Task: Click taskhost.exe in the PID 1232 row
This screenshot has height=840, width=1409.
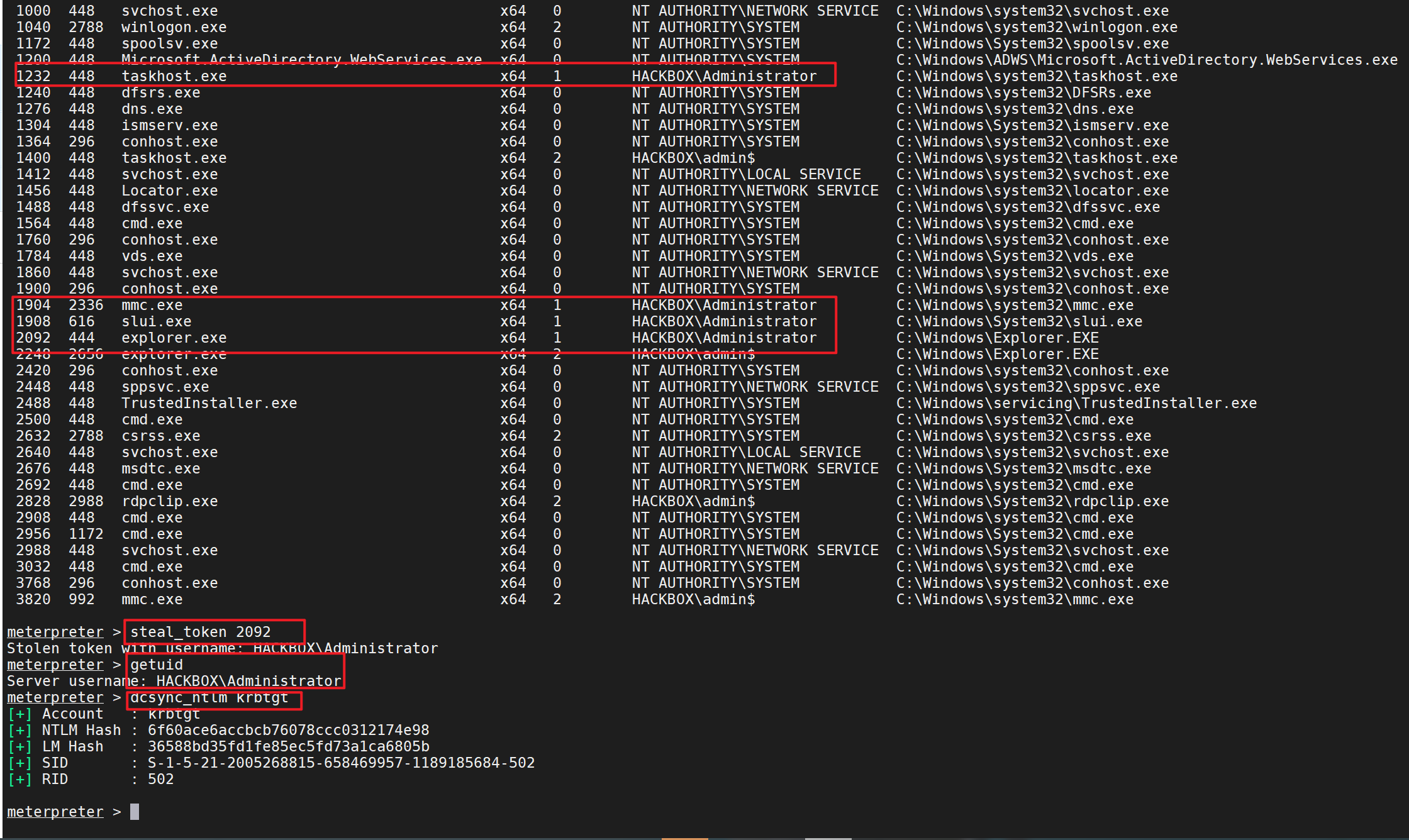Action: pos(174,76)
